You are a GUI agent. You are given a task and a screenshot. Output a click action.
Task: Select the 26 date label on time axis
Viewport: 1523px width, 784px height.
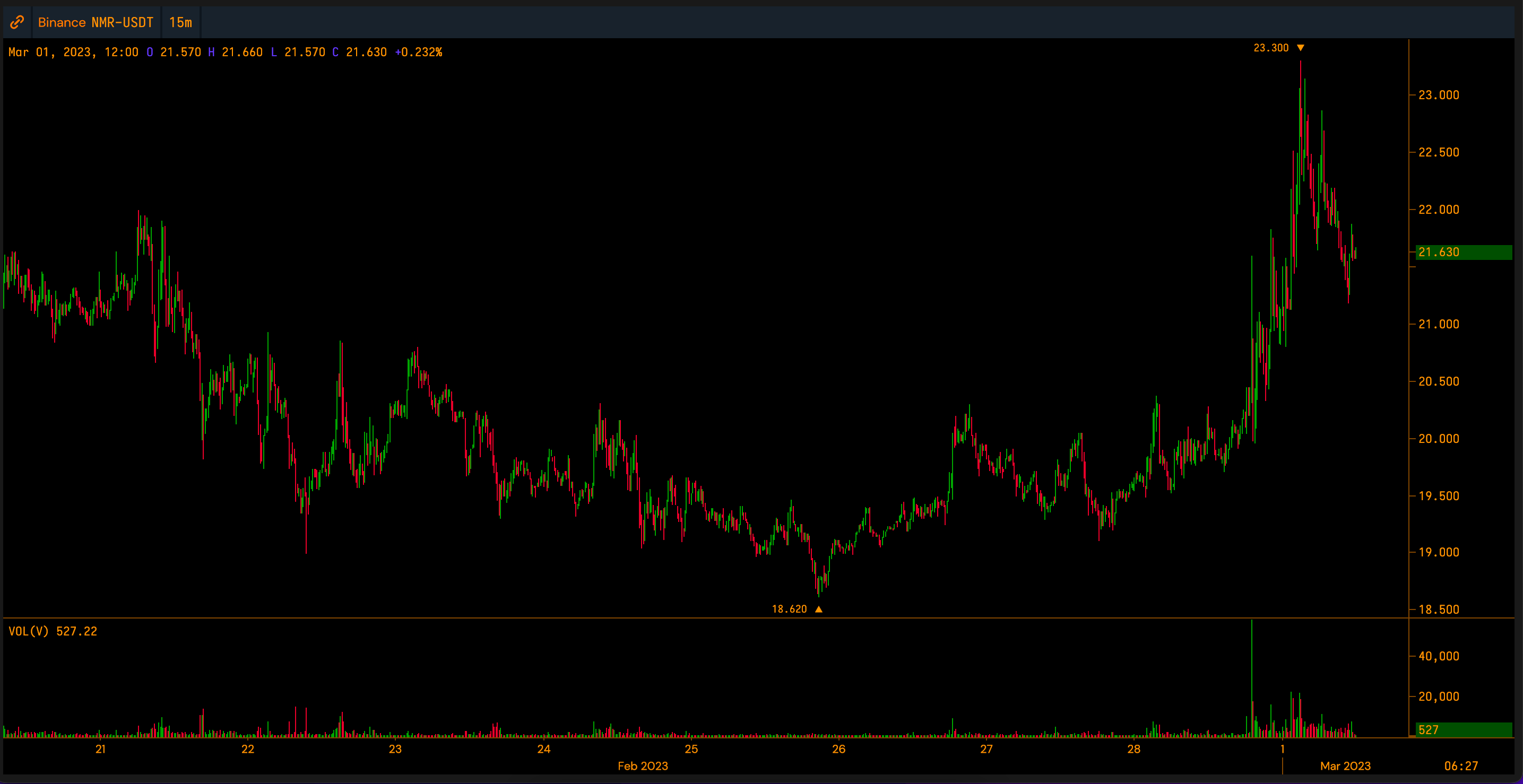[x=838, y=749]
